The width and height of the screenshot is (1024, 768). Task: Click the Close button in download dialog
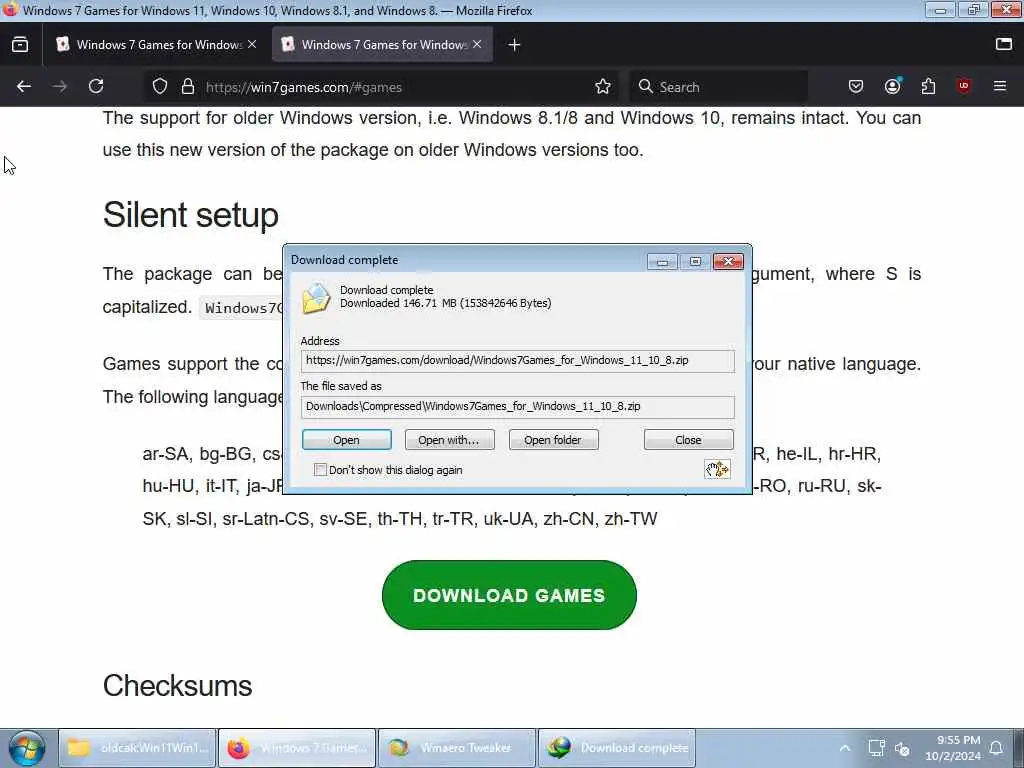688,440
